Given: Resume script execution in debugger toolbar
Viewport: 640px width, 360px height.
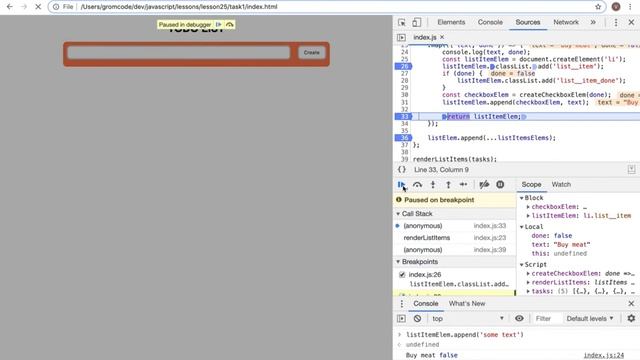Looking at the screenshot, I should [x=401, y=184].
